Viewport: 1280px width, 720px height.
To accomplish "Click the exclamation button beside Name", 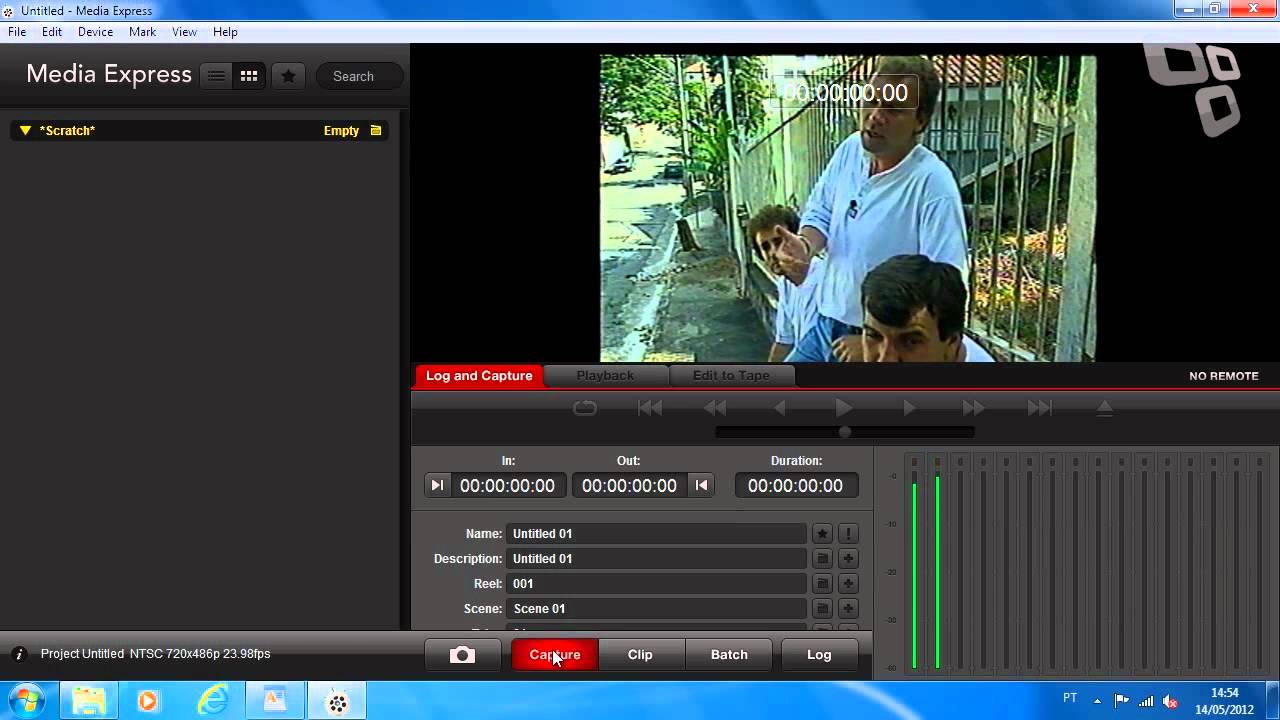I will [x=848, y=534].
